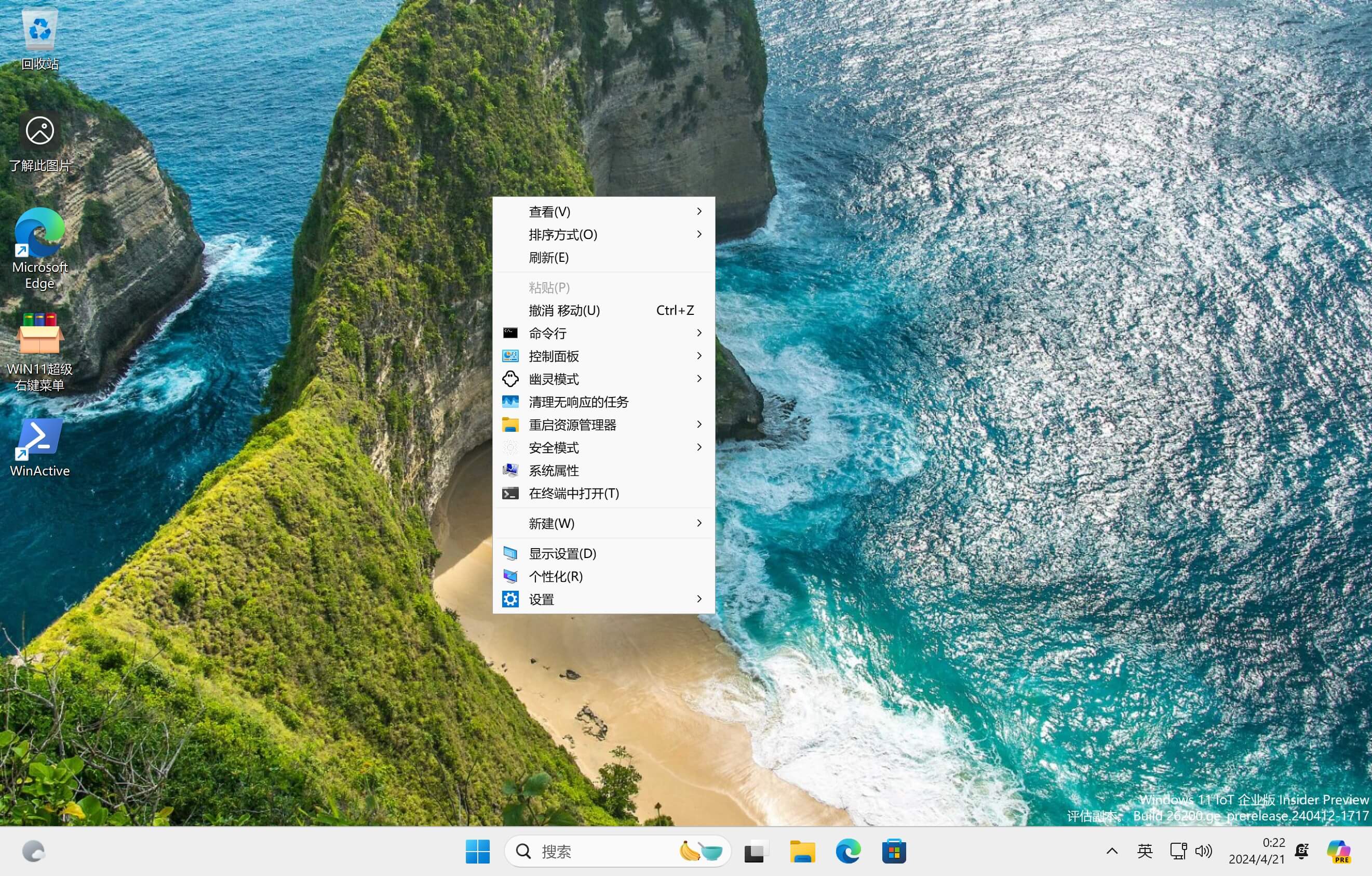Select 个性化(R) menu entry
The width and height of the screenshot is (1372, 876).
603,576
